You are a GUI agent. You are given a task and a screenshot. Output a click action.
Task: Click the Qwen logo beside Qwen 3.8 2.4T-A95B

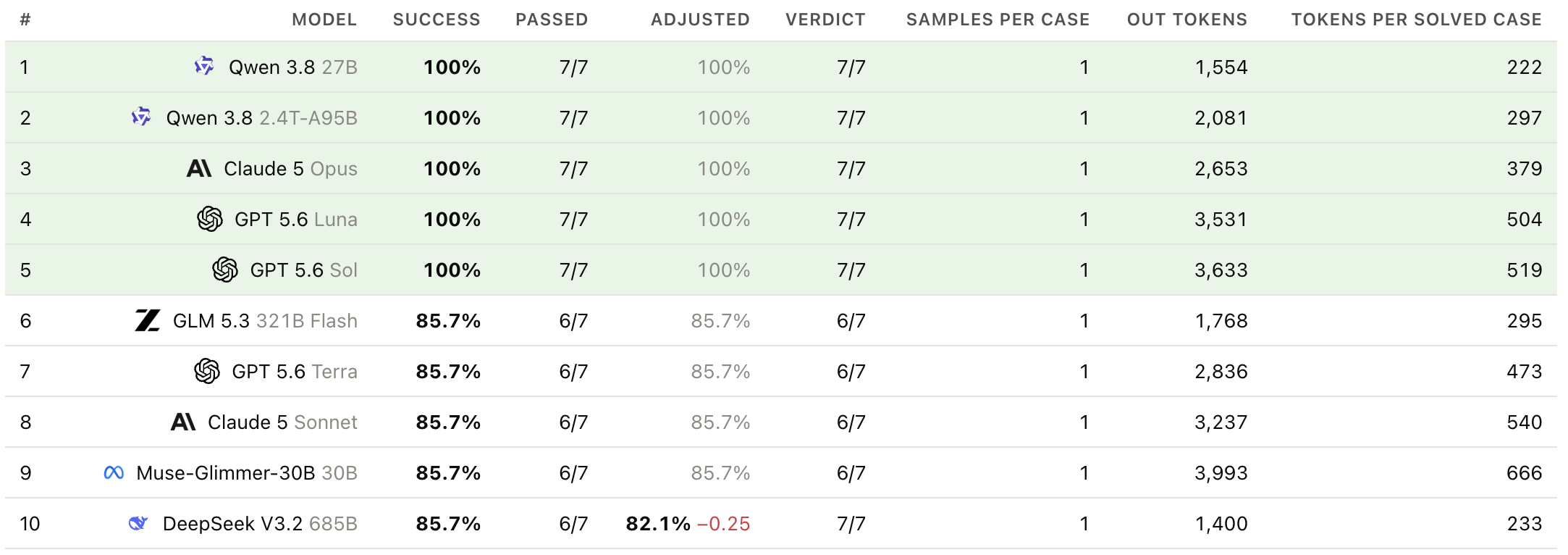(141, 117)
